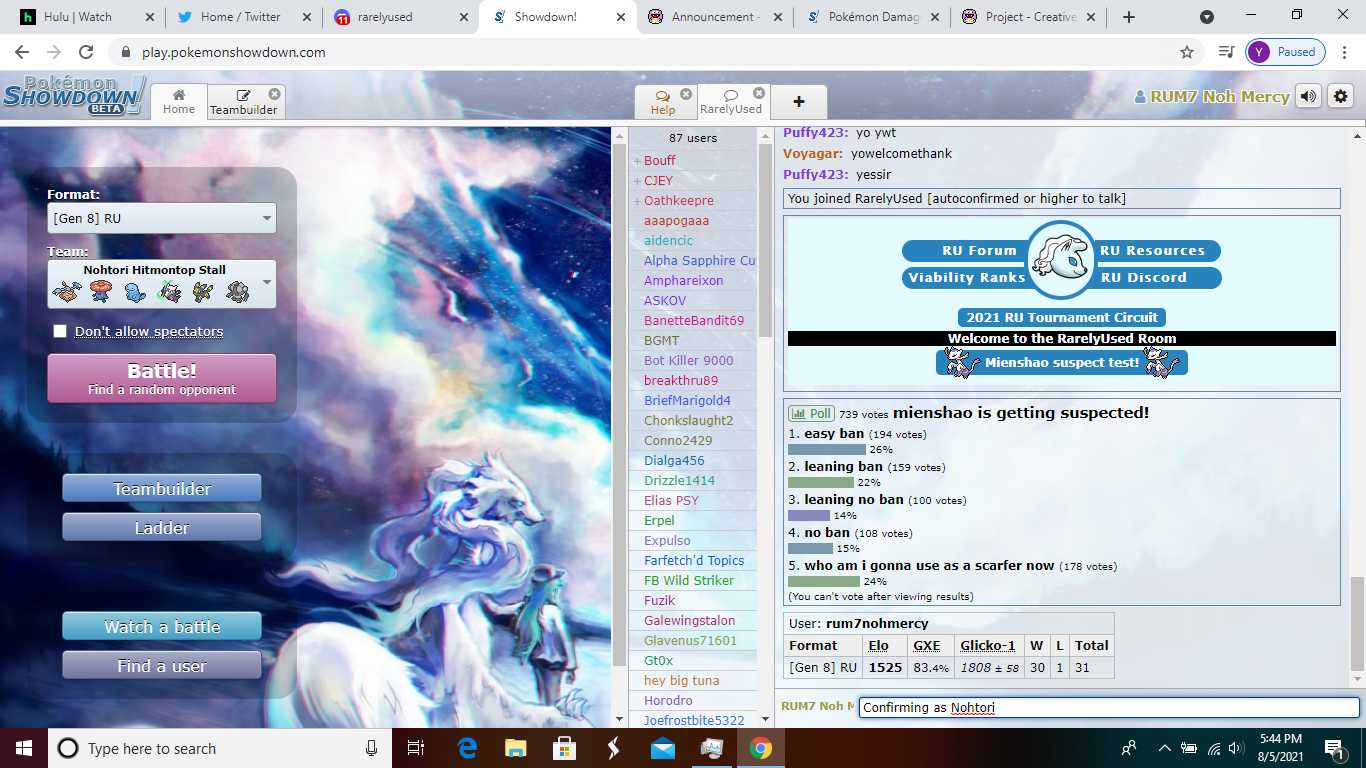Screen dimensions: 1366x768
Task: Open Microsoft Store from taskbar
Action: click(x=565, y=748)
